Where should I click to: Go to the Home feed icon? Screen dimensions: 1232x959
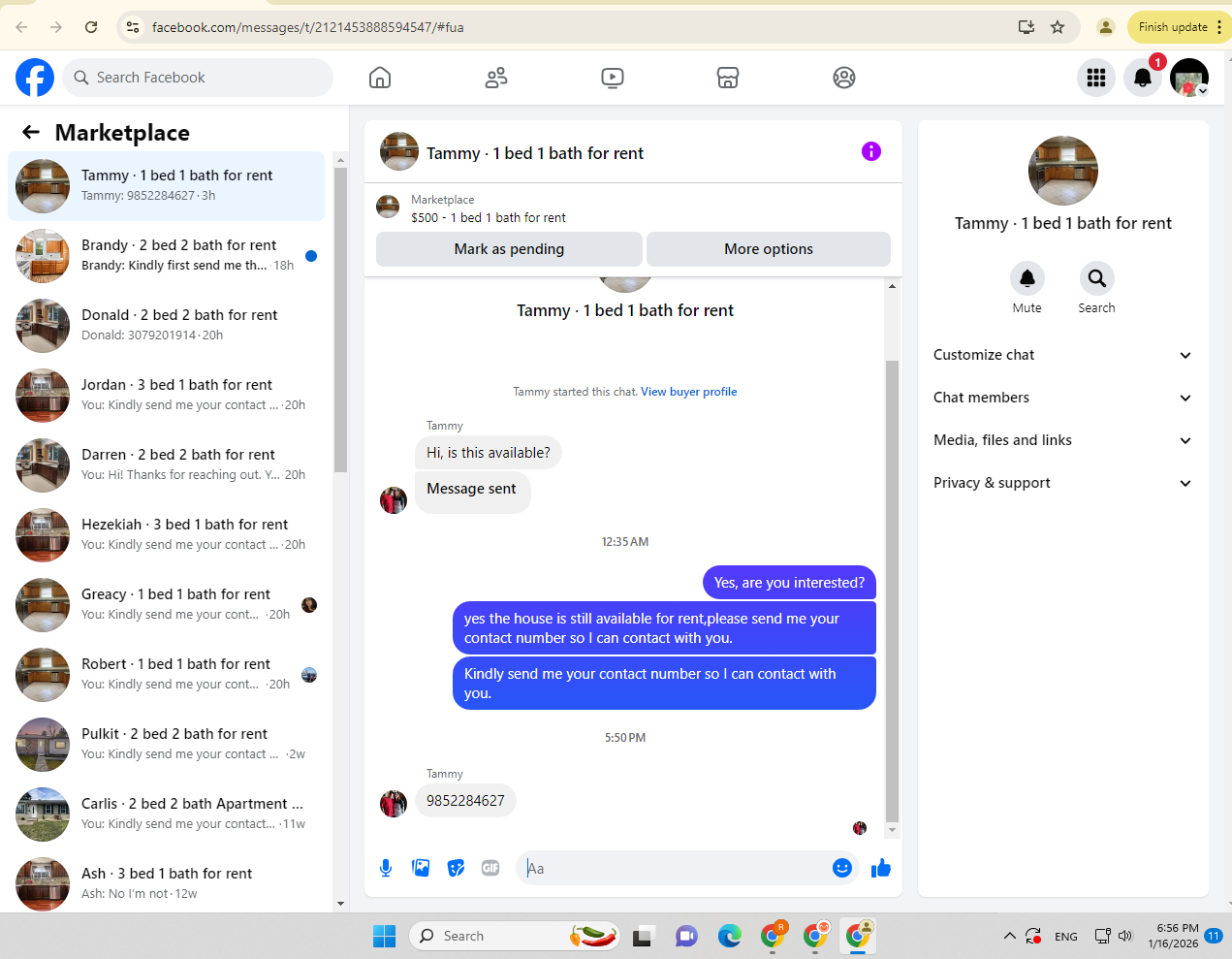tap(380, 78)
